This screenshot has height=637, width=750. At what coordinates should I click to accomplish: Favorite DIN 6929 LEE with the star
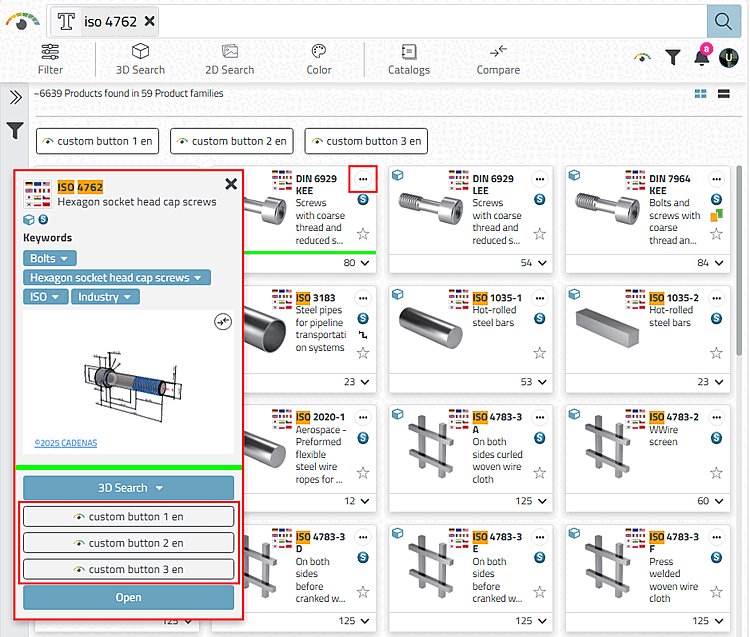tap(540, 234)
